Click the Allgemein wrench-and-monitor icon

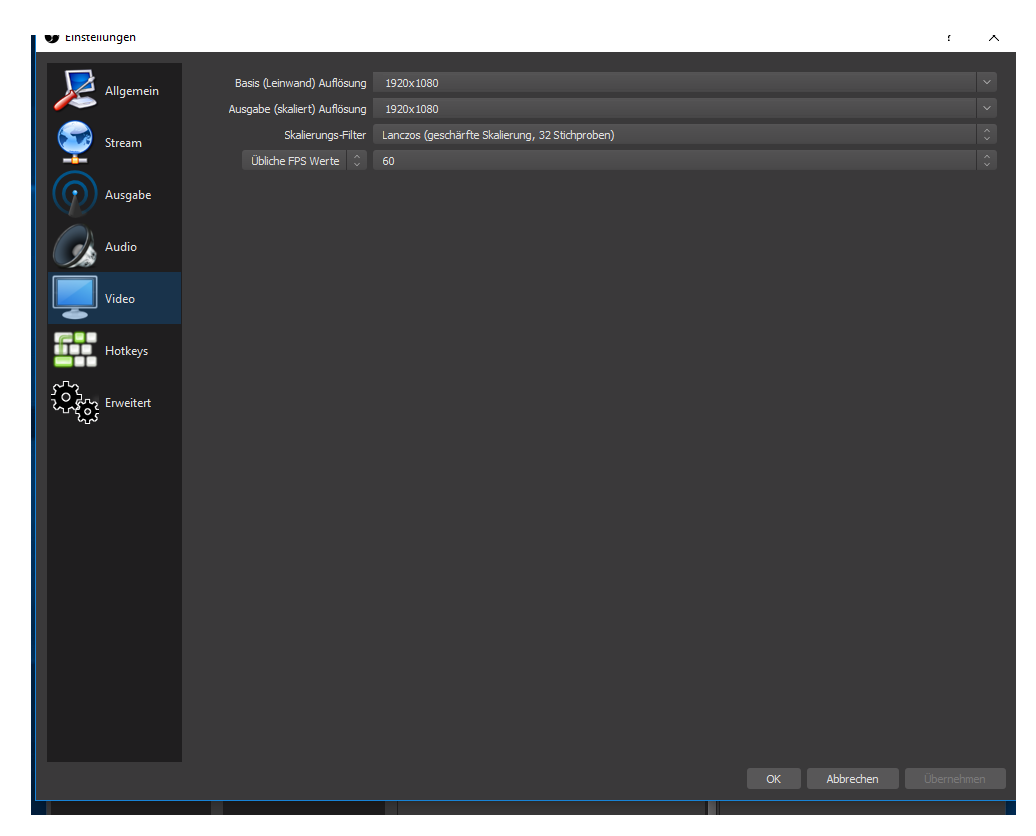pos(75,91)
